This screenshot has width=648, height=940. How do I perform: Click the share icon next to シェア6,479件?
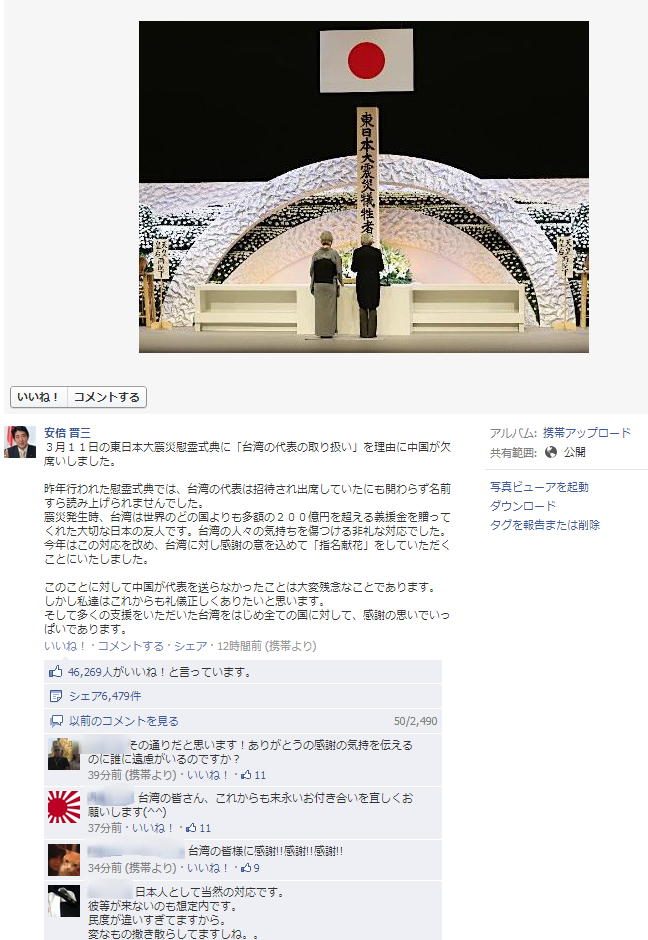tap(56, 696)
